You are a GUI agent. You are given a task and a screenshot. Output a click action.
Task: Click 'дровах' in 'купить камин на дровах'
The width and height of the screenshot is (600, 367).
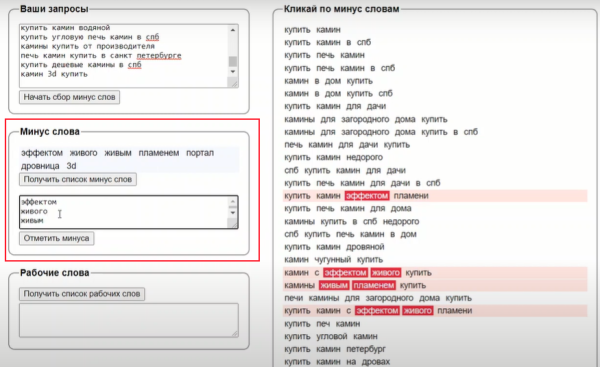[377, 362]
